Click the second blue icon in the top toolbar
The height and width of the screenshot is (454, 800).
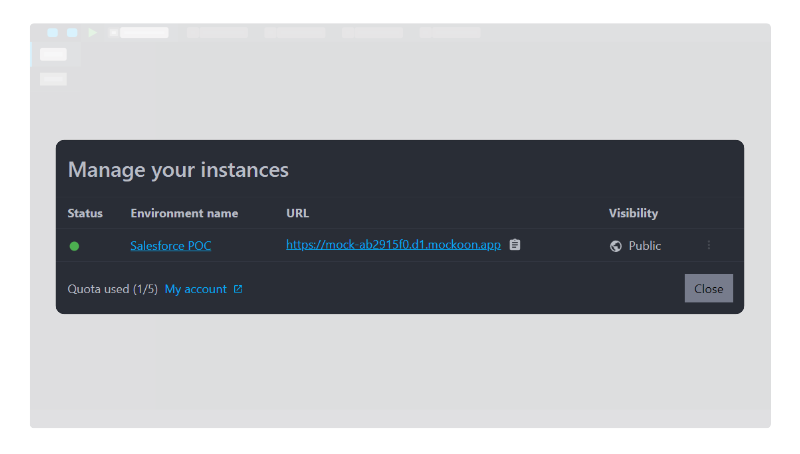click(72, 32)
